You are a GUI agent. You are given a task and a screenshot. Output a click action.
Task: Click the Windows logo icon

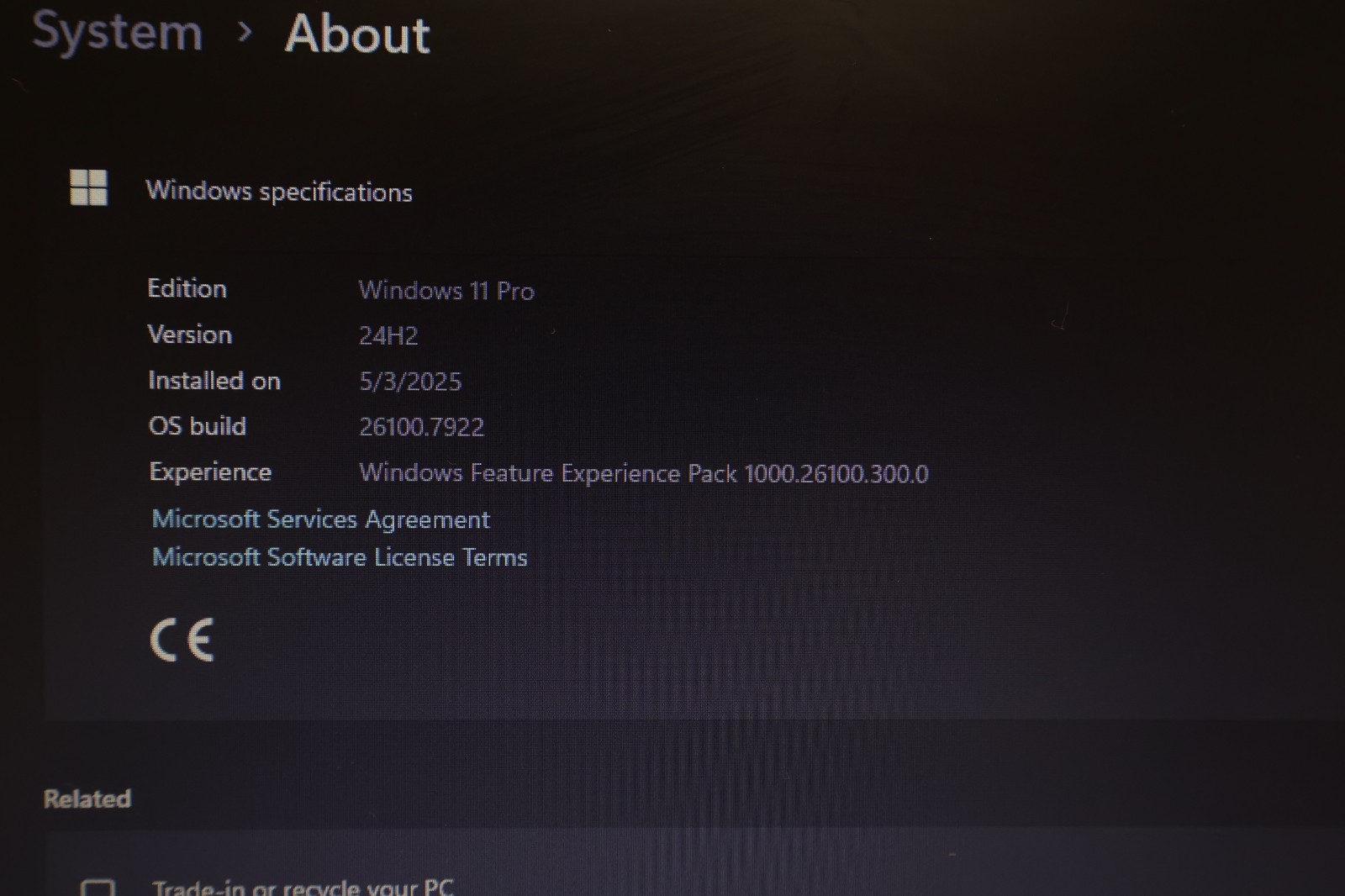(x=88, y=187)
